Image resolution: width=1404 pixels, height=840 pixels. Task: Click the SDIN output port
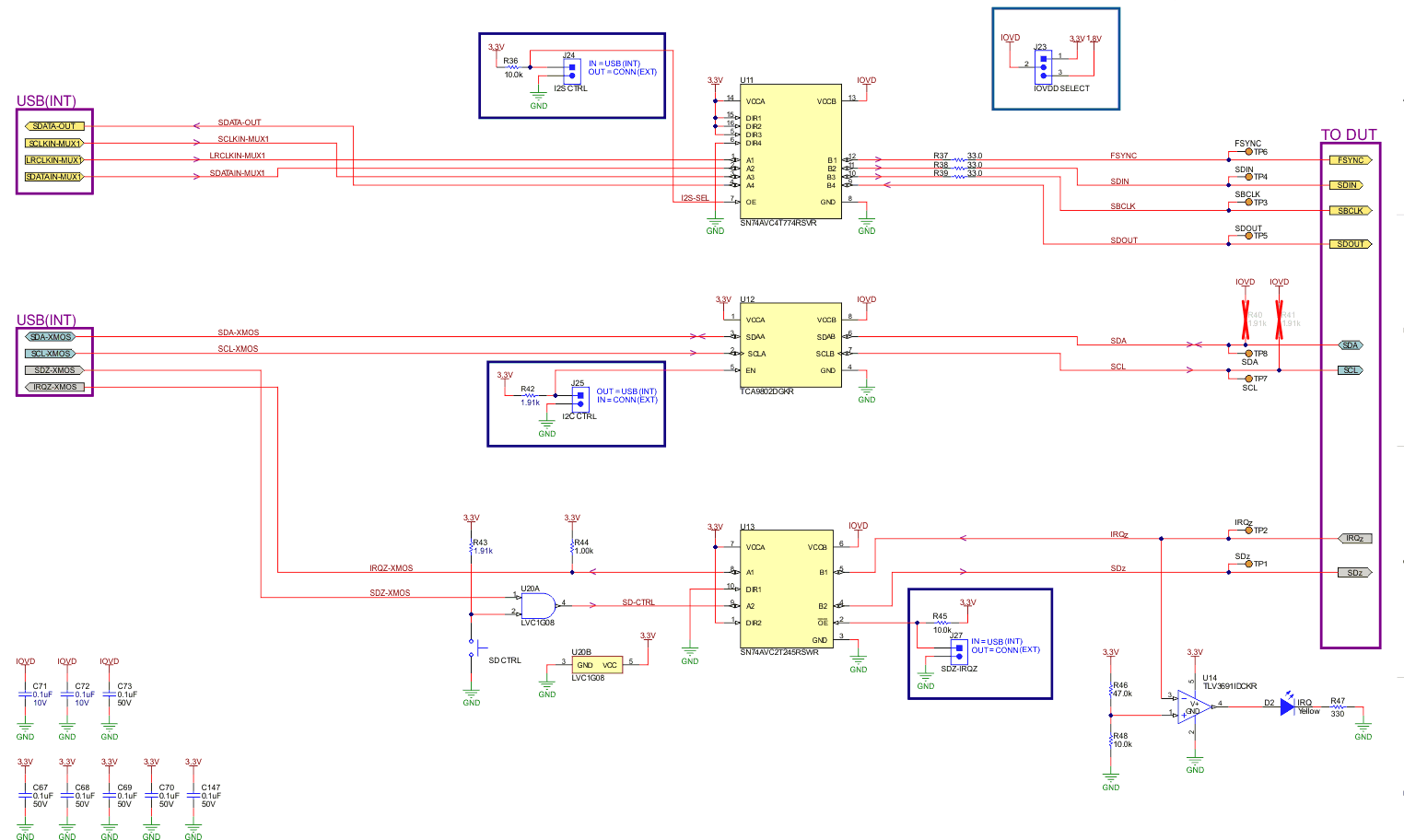pyautogui.click(x=1347, y=185)
